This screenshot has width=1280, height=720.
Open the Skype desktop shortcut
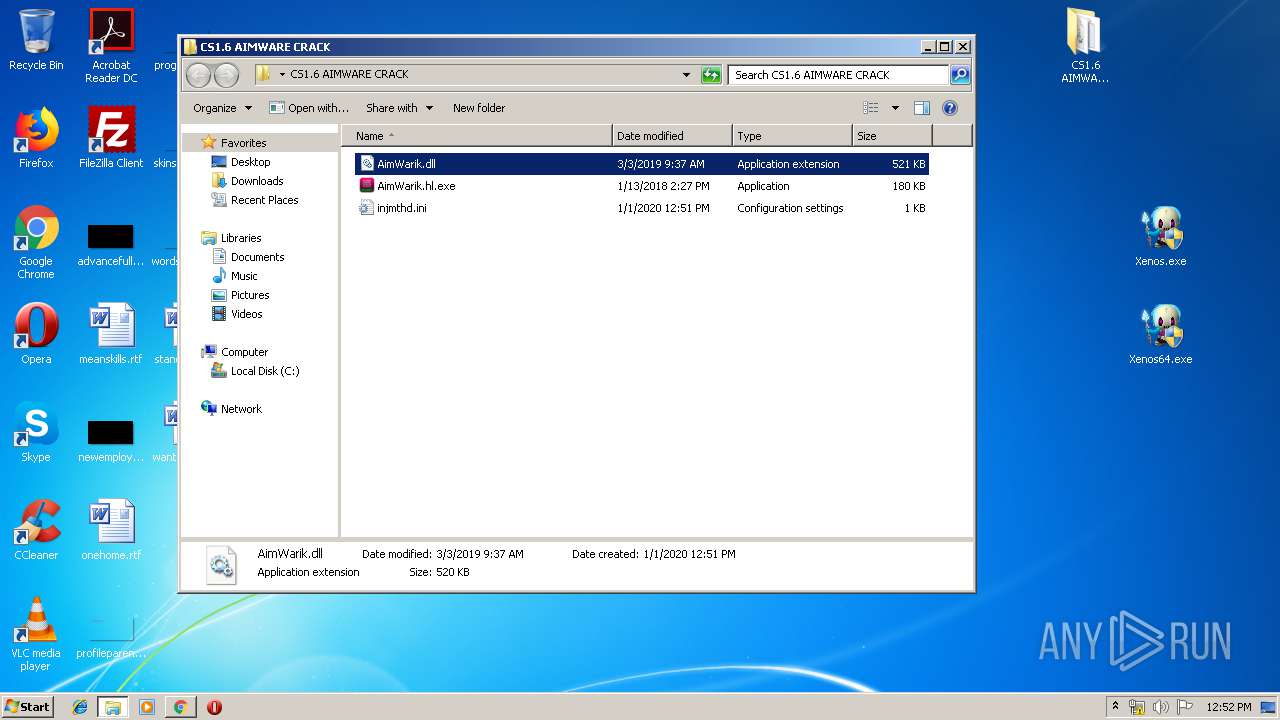pos(36,432)
